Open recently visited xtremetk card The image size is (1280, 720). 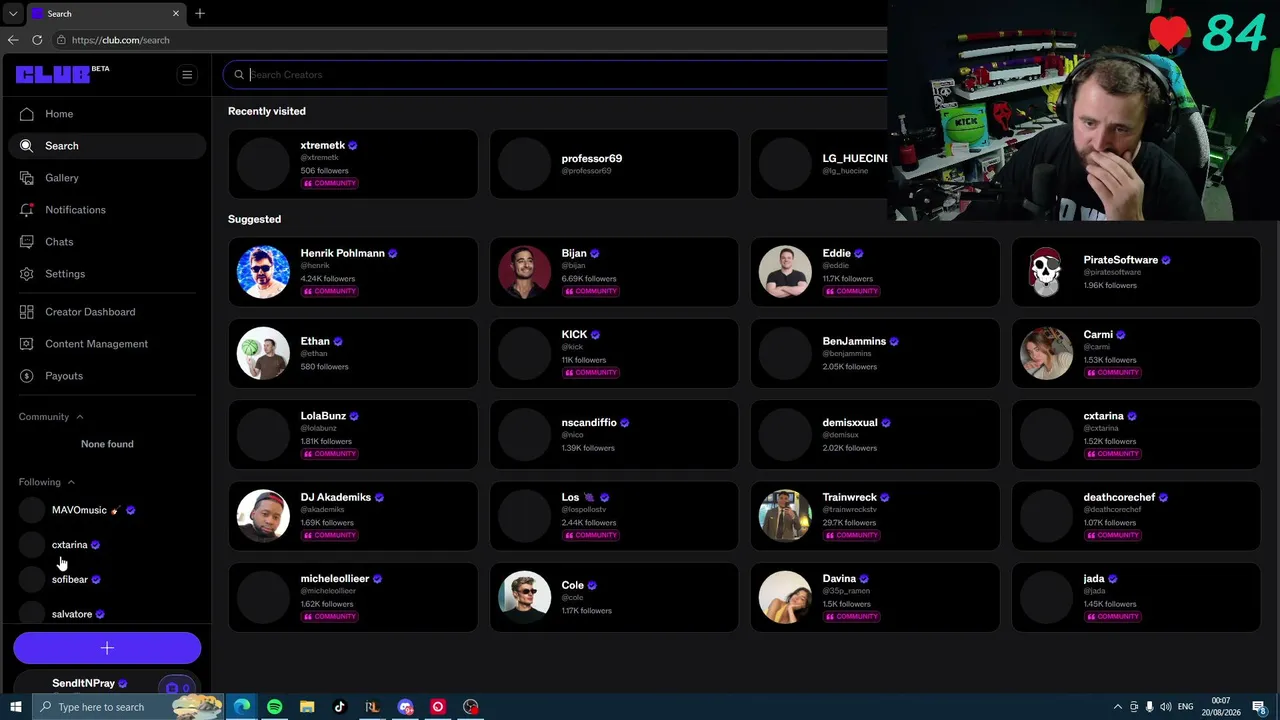click(x=353, y=164)
